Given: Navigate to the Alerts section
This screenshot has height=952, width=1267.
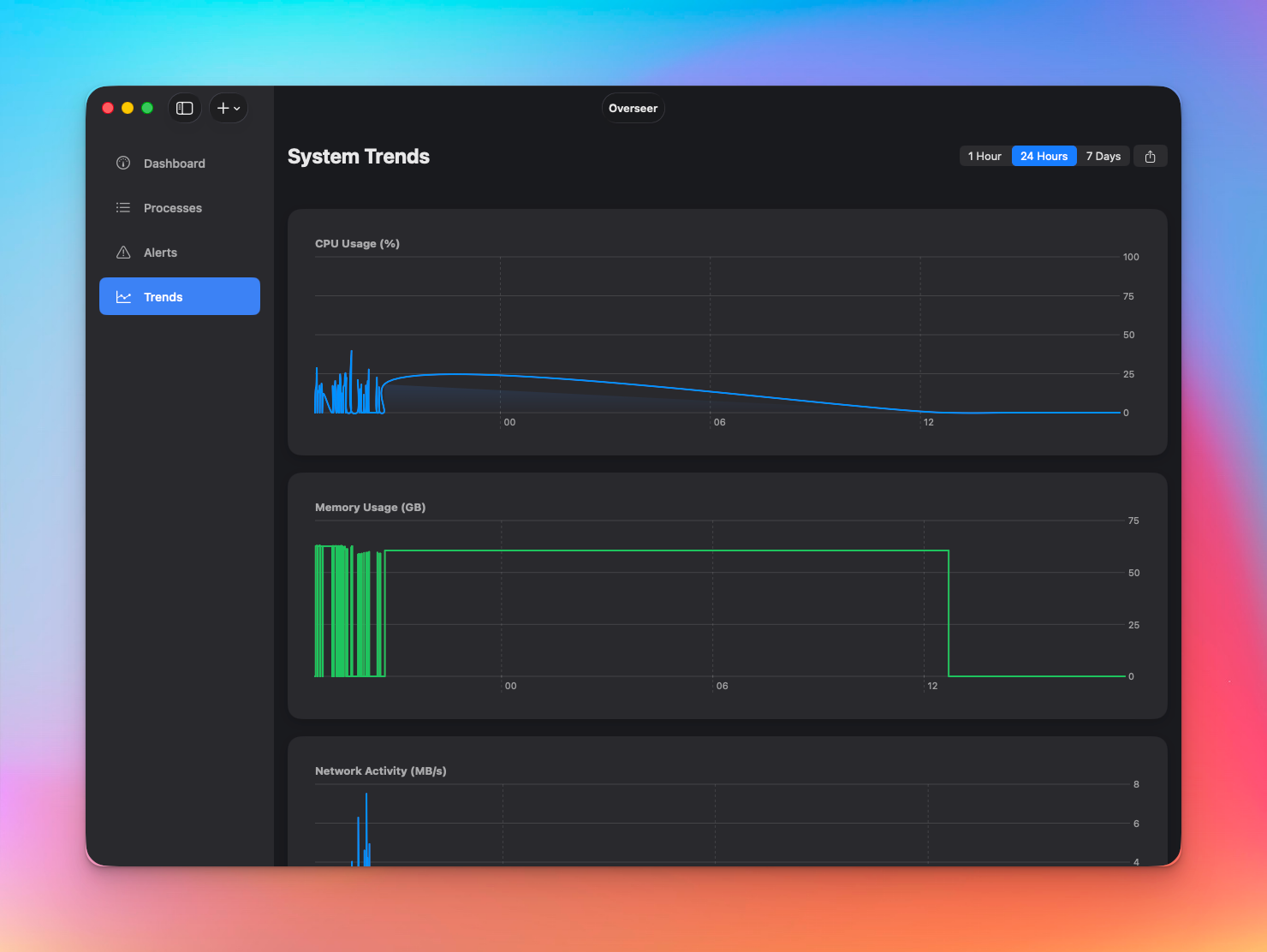Looking at the screenshot, I should click(x=160, y=252).
